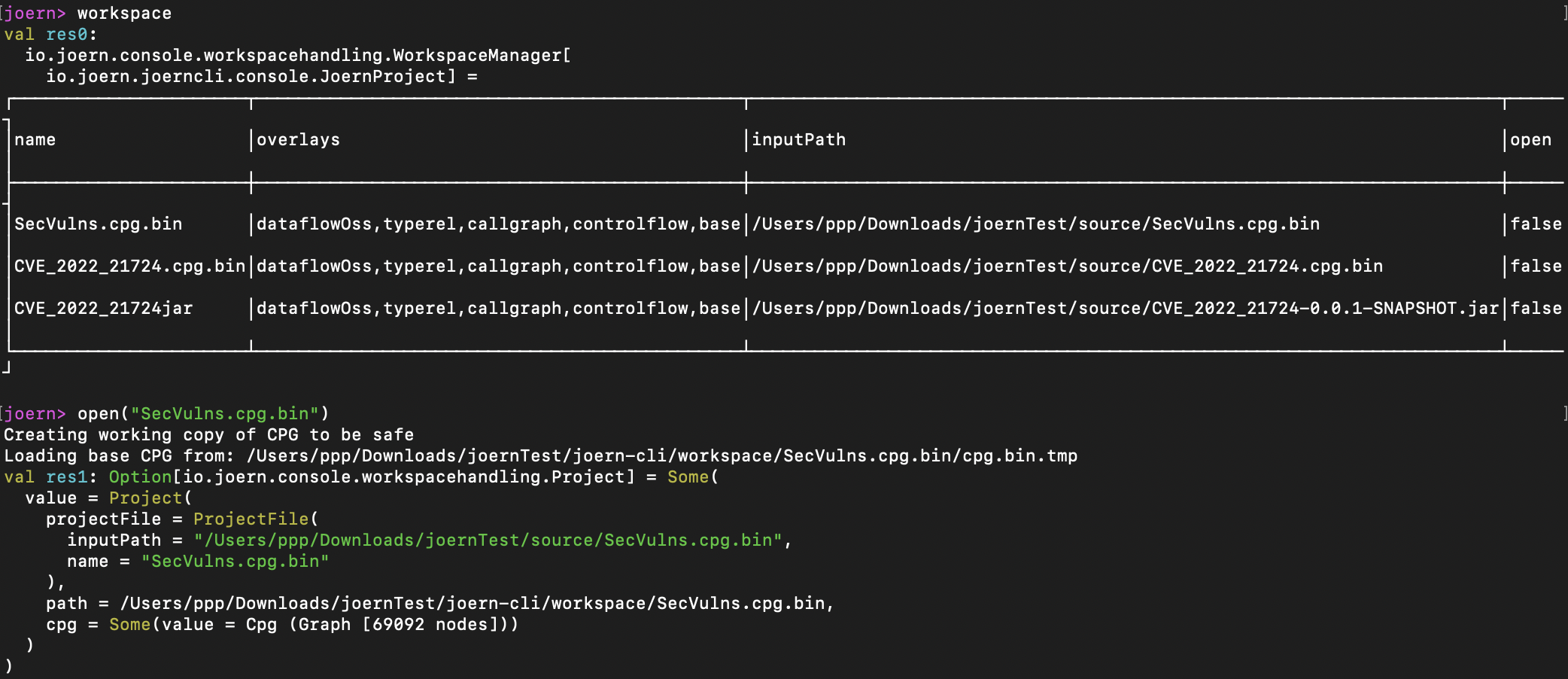Click 'false' in SecVulns.cpg.bin row
The height and width of the screenshot is (679, 1568).
click(1536, 224)
